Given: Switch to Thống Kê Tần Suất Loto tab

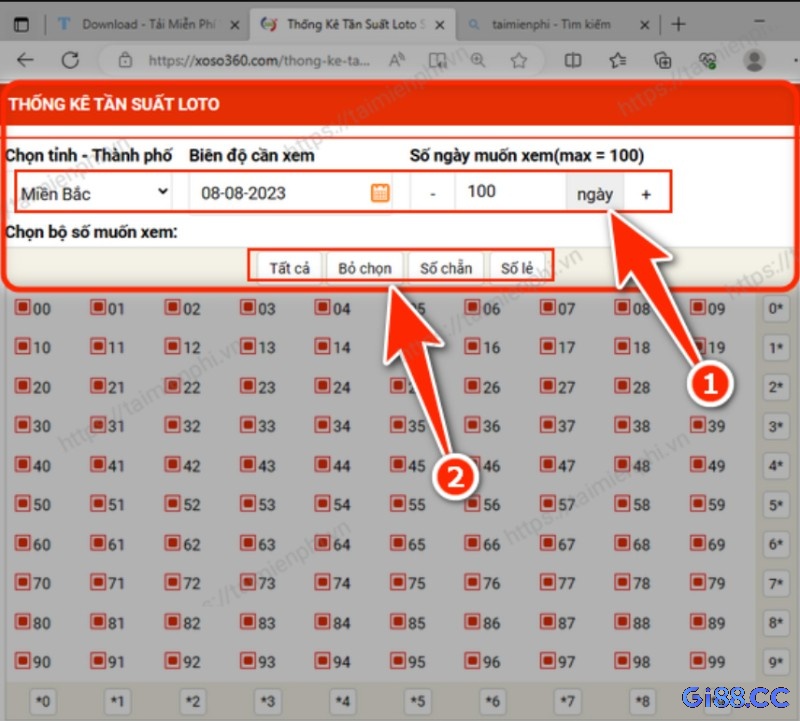Looking at the screenshot, I should tap(352, 24).
